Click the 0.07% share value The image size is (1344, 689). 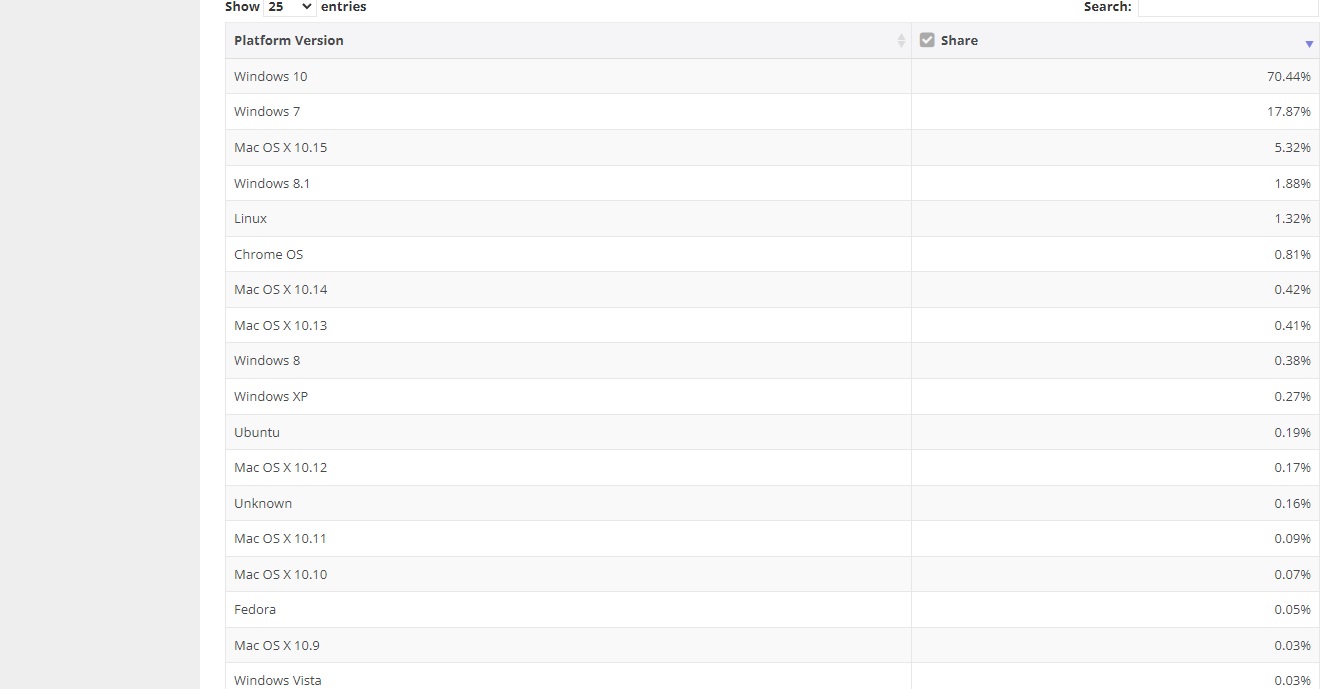pos(1292,574)
